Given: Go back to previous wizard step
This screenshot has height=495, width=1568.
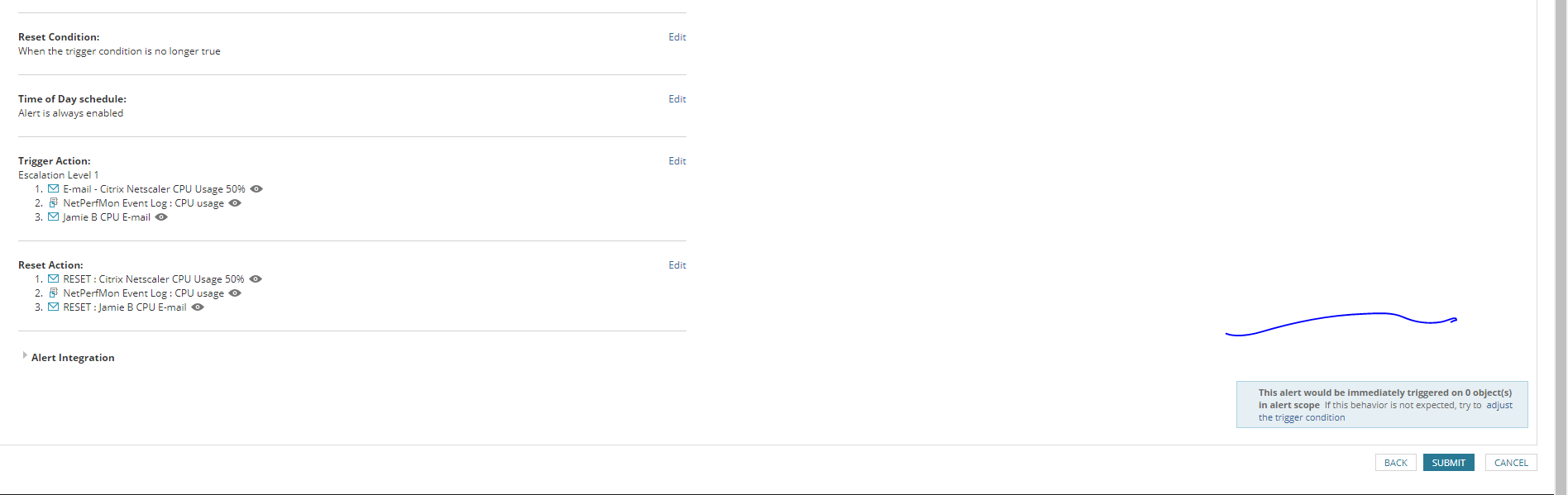Looking at the screenshot, I should (1395, 463).
